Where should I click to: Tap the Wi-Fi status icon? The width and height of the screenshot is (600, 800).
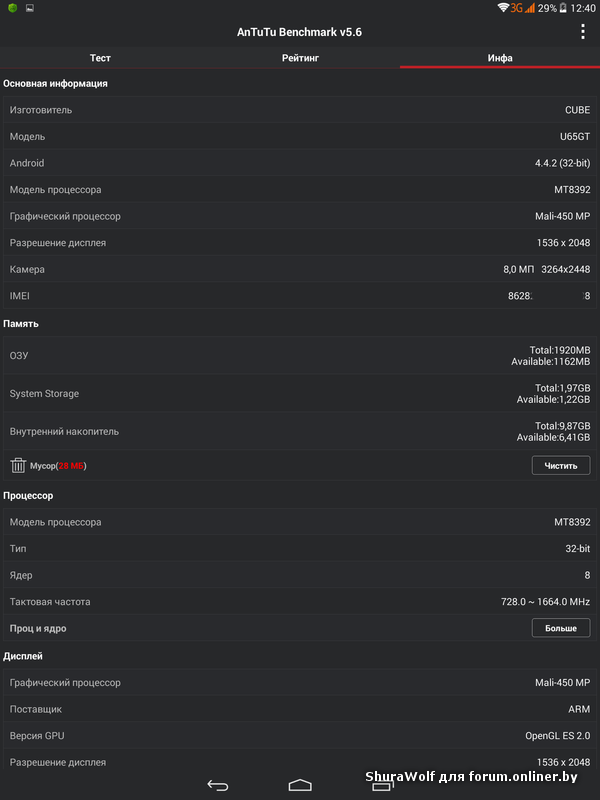(503, 8)
